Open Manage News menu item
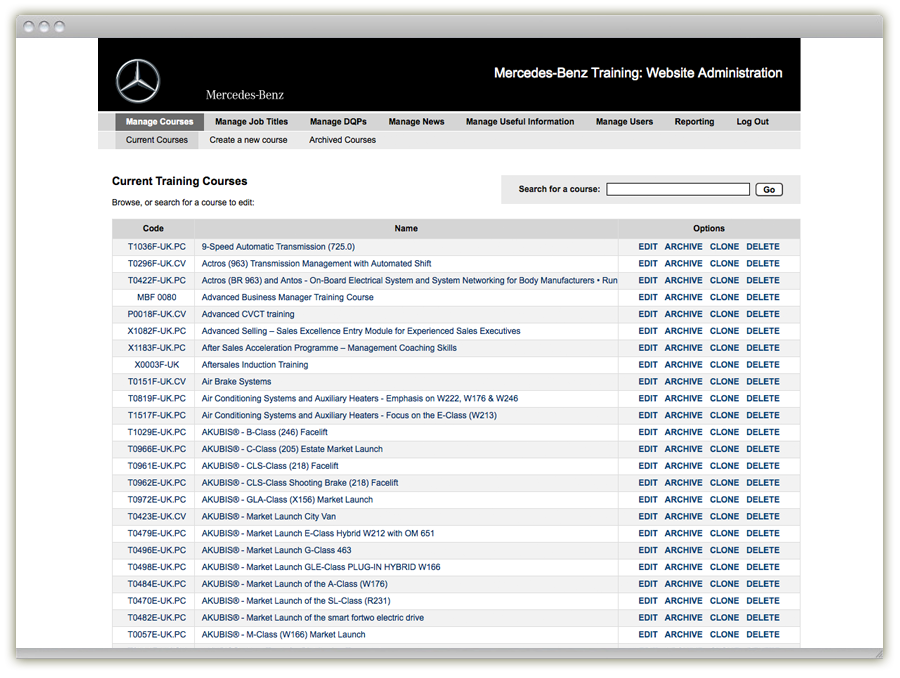The image size is (900, 678). coord(416,122)
